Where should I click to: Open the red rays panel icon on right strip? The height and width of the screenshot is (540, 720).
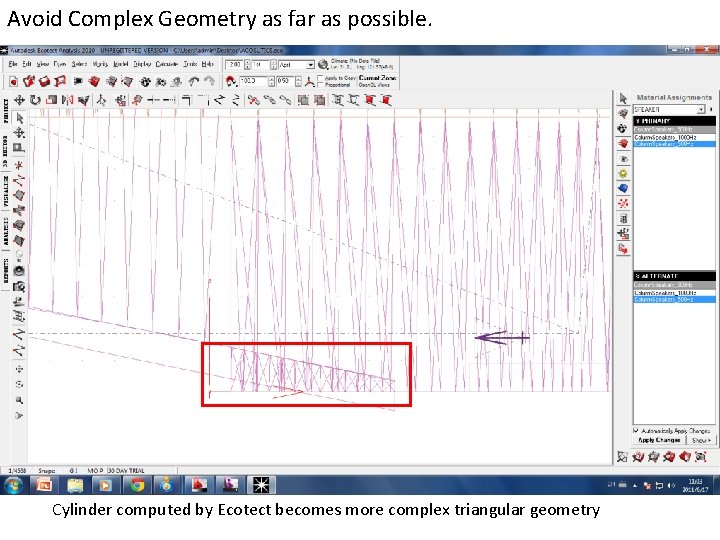pyautogui.click(x=623, y=203)
